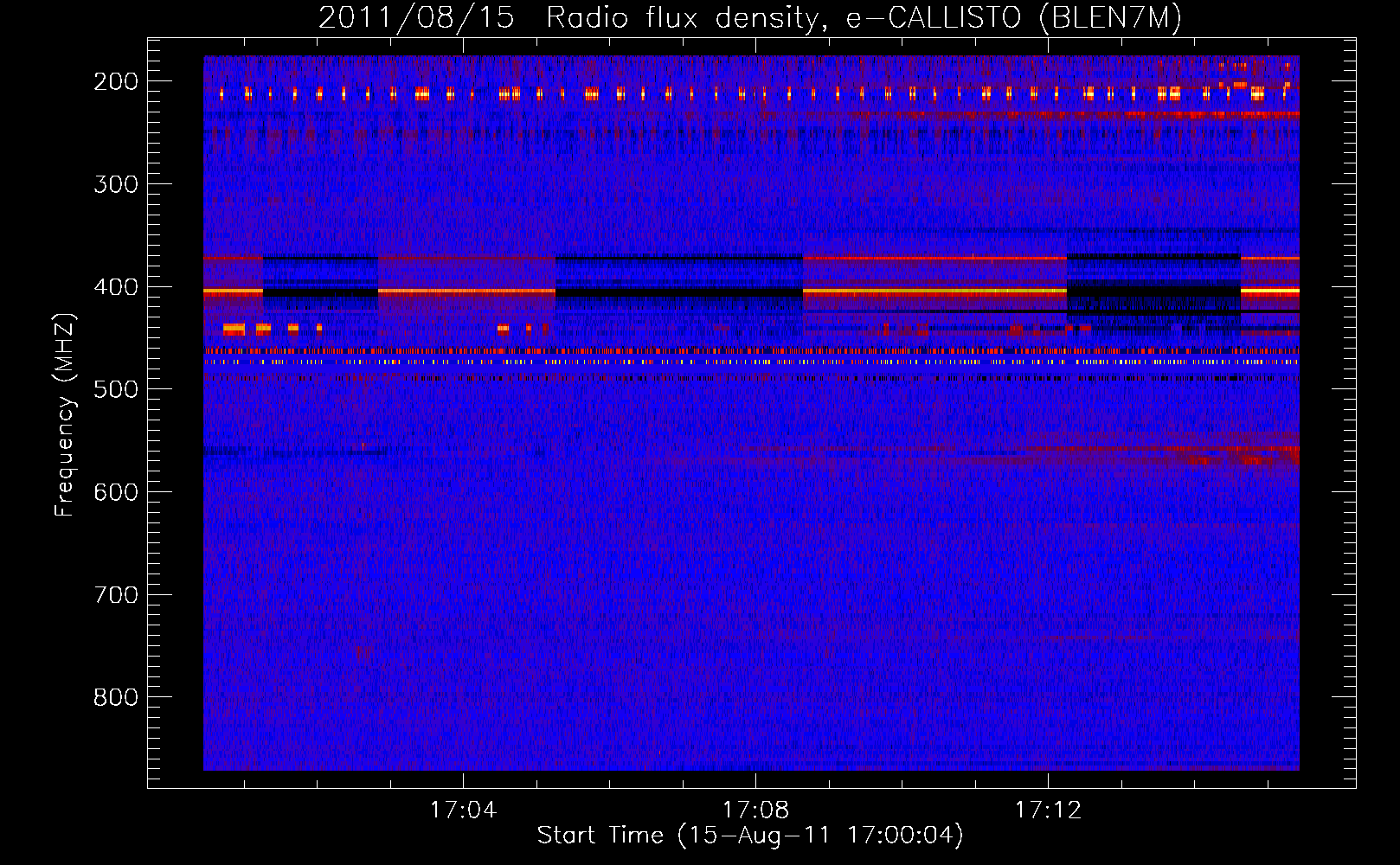Click the 17:12 time tick label
The height and width of the screenshot is (865, 1400).
1048,810
